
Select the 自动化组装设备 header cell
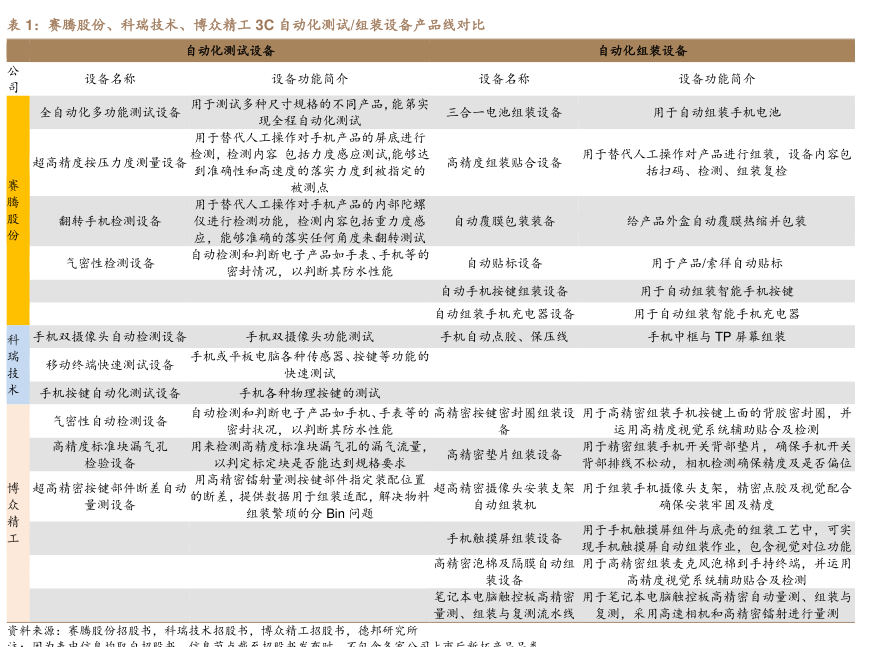click(643, 51)
